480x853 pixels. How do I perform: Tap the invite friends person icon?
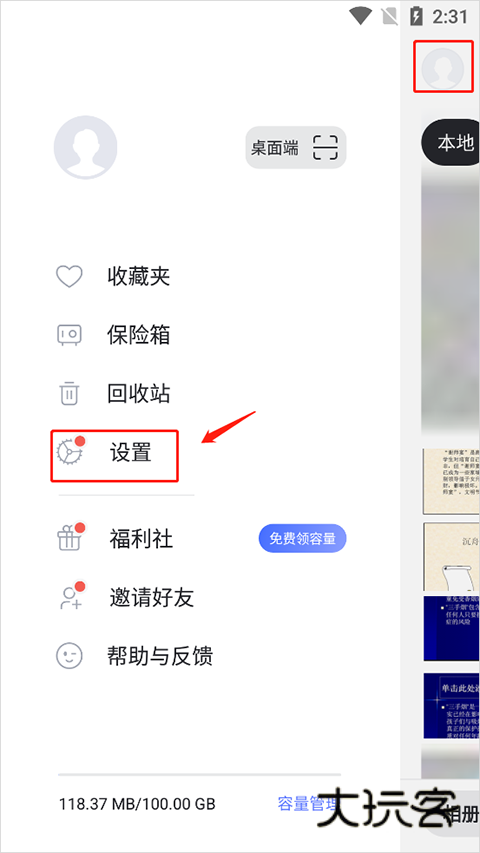(x=71, y=597)
